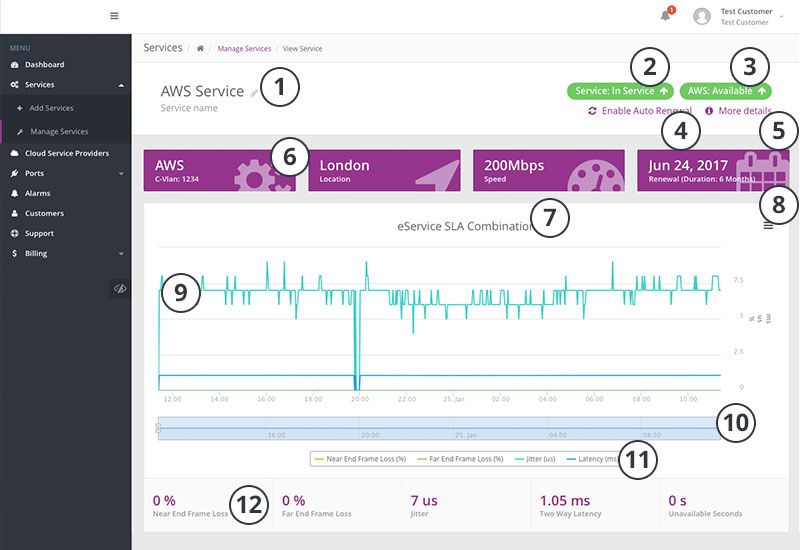Expand the Test Customer account dropdown
The width and height of the screenshot is (800, 550).
click(x=782, y=17)
